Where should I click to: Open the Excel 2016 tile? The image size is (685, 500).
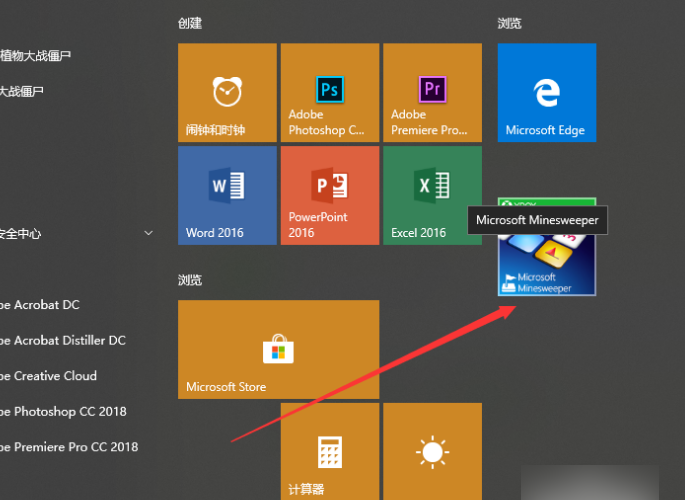click(432, 195)
